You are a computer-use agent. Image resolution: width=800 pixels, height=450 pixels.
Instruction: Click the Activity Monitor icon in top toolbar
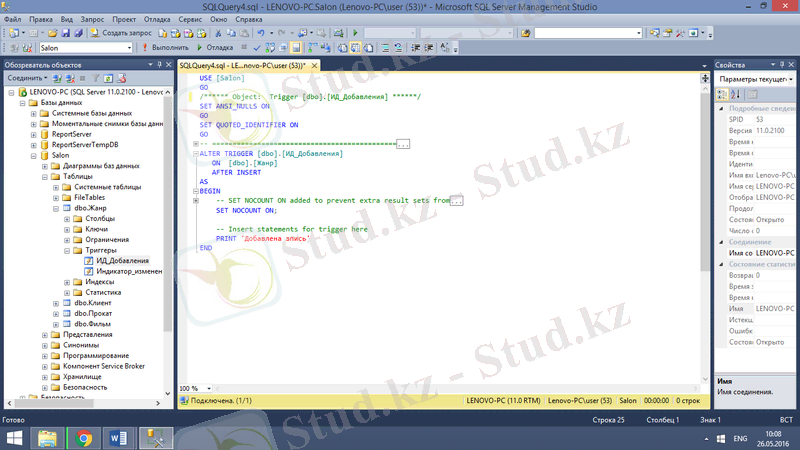click(x=338, y=33)
